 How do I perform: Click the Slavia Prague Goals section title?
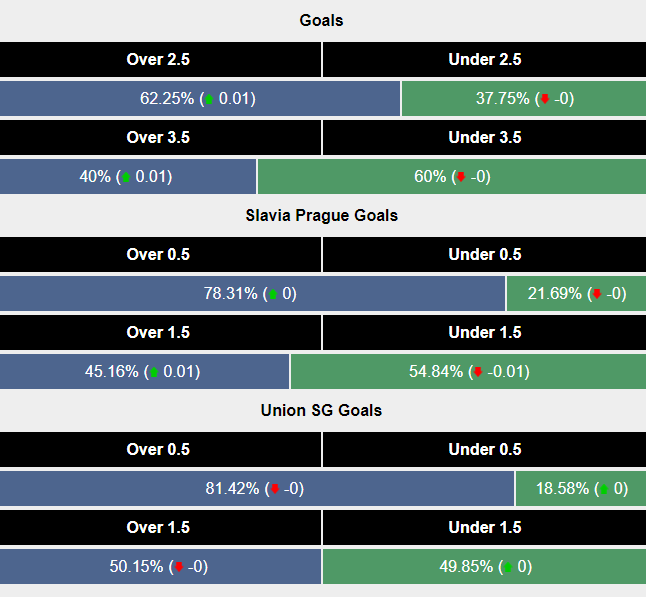click(x=322, y=216)
